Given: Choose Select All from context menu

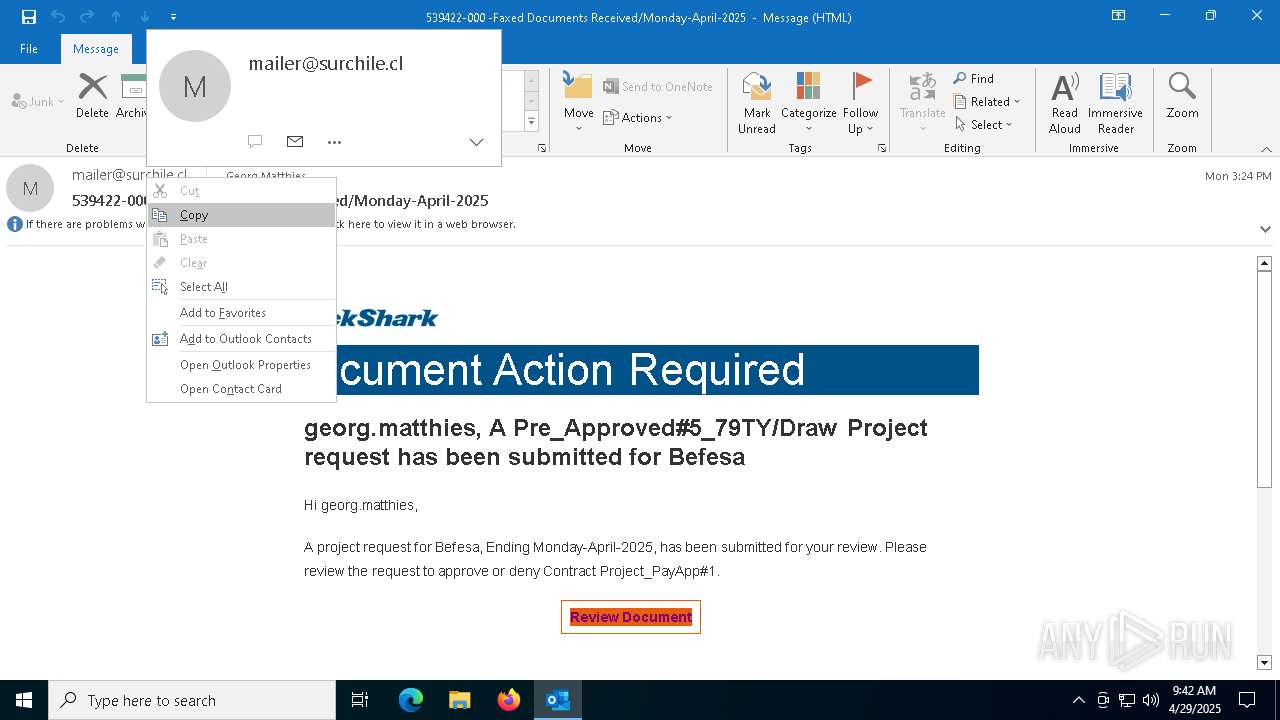Looking at the screenshot, I should pyautogui.click(x=241, y=287).
